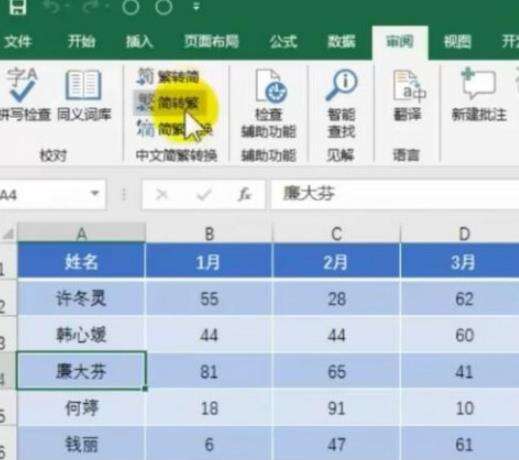Screen dimensions: 519x460
Task: Expand the Name Box dropdown arrow
Action: tap(95, 193)
